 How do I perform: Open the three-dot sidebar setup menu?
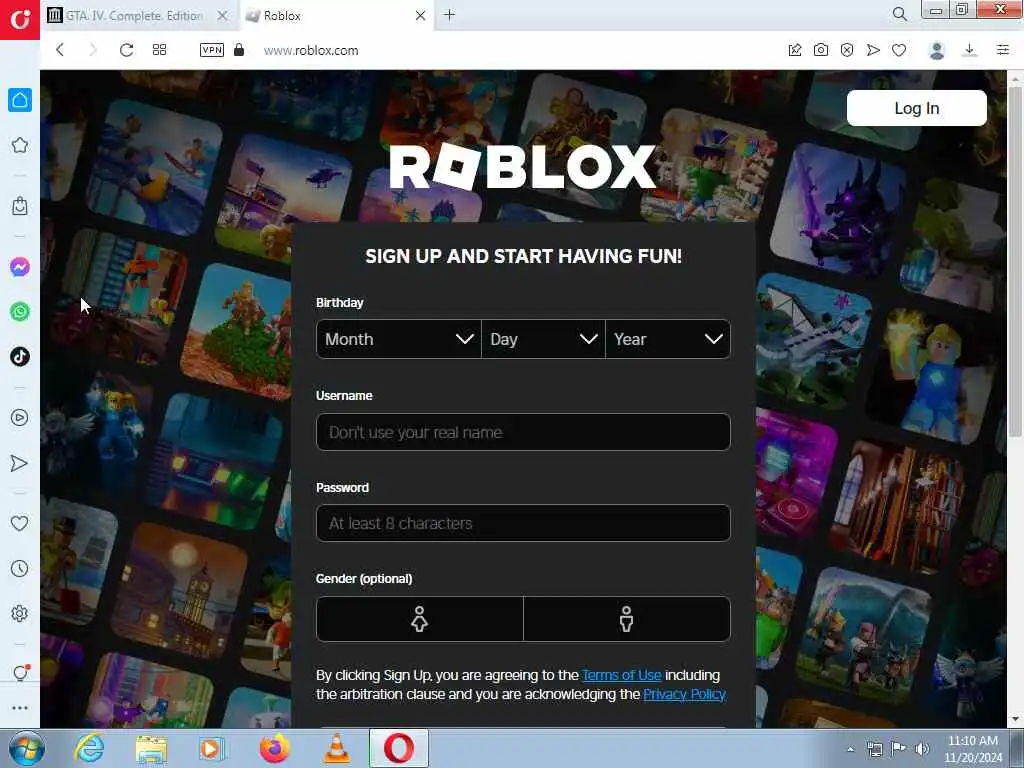pyautogui.click(x=20, y=708)
